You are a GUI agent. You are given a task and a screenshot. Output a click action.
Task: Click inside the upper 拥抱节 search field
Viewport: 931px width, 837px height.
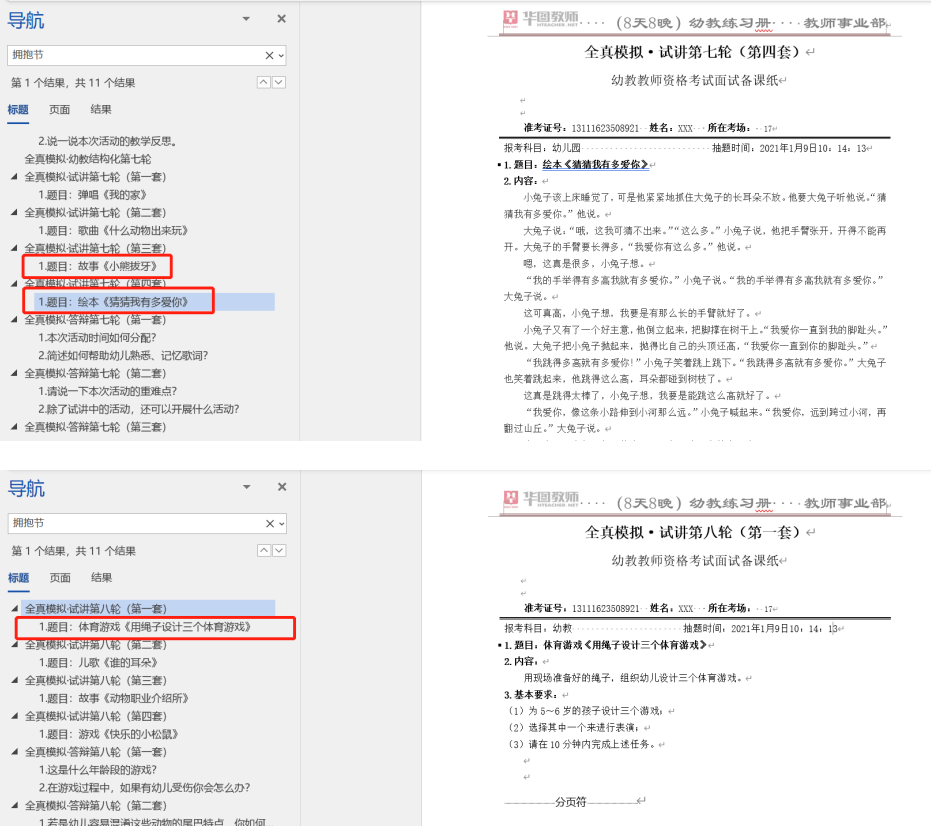pyautogui.click(x=130, y=56)
